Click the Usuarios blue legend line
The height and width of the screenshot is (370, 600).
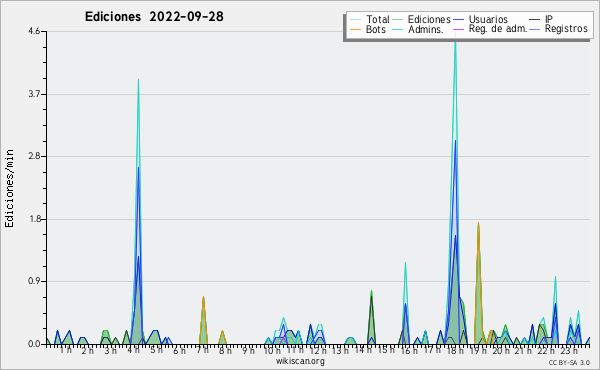(458, 20)
